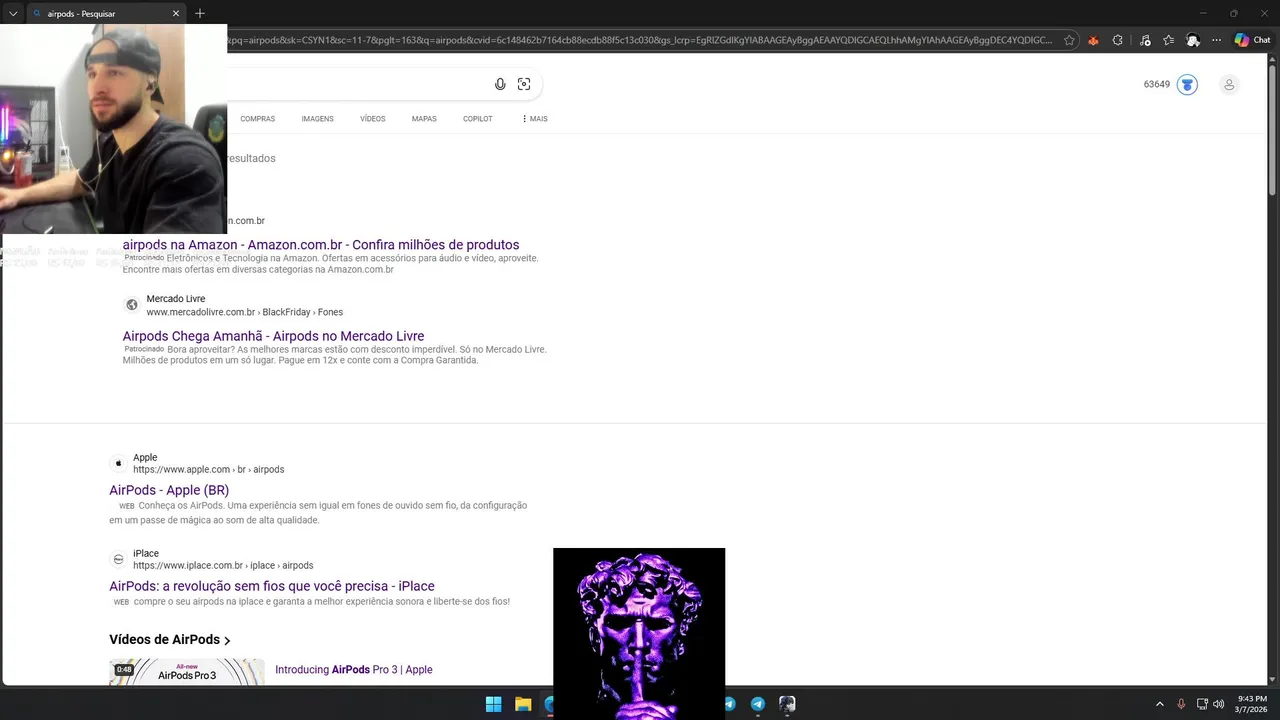Click the microphone tray icon
The height and width of the screenshot is (720, 1280).
(x=1181, y=704)
